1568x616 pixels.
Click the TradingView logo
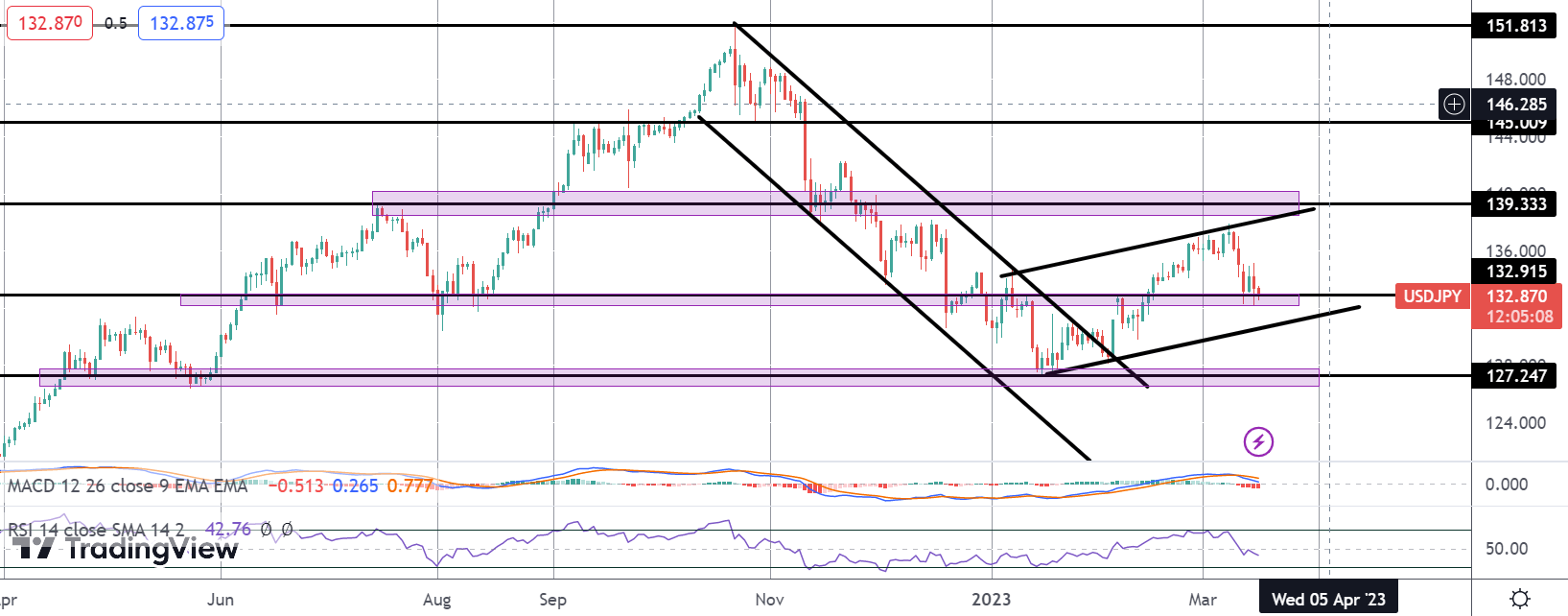[x=126, y=549]
